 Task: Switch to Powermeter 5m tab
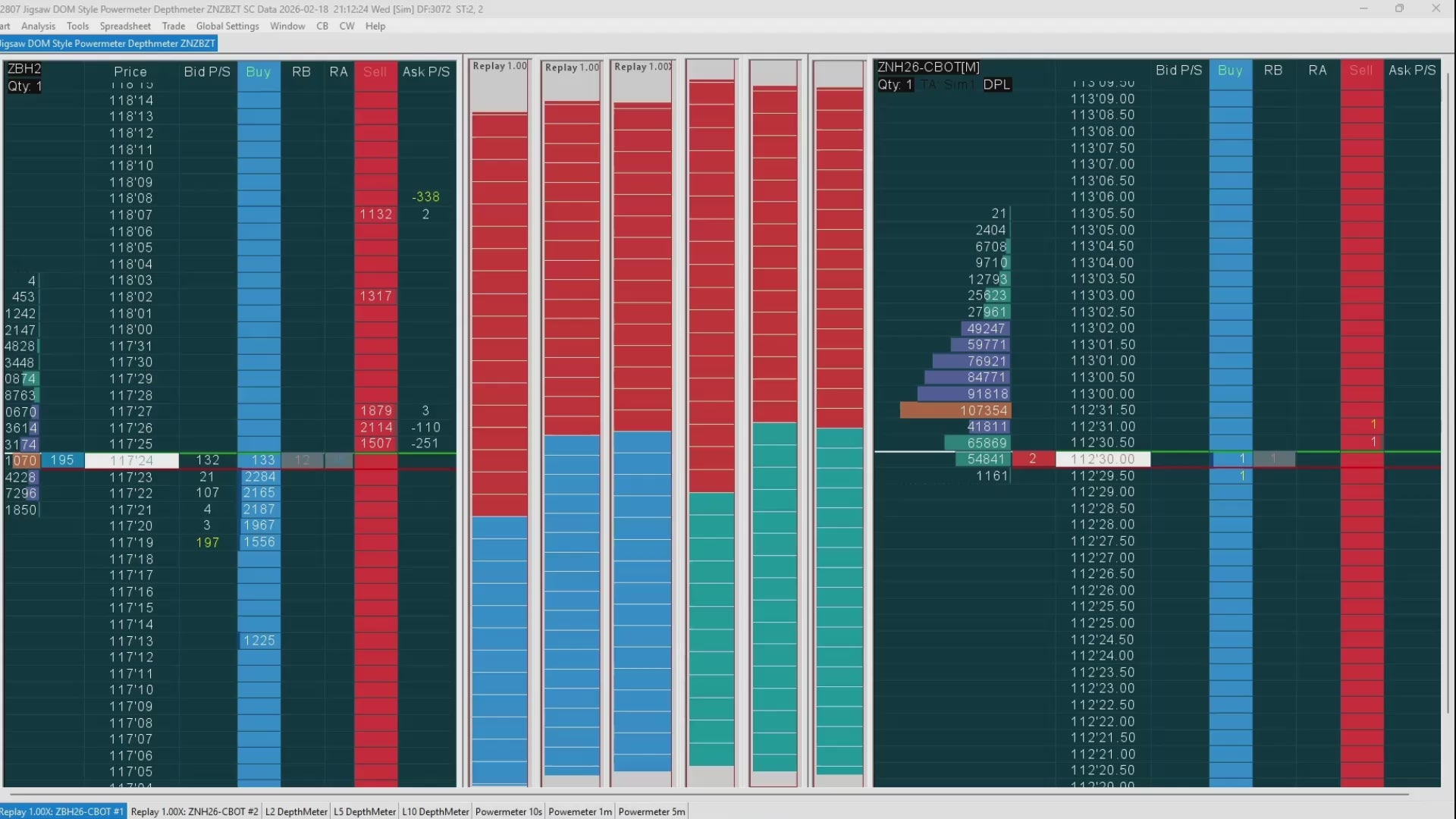click(651, 811)
